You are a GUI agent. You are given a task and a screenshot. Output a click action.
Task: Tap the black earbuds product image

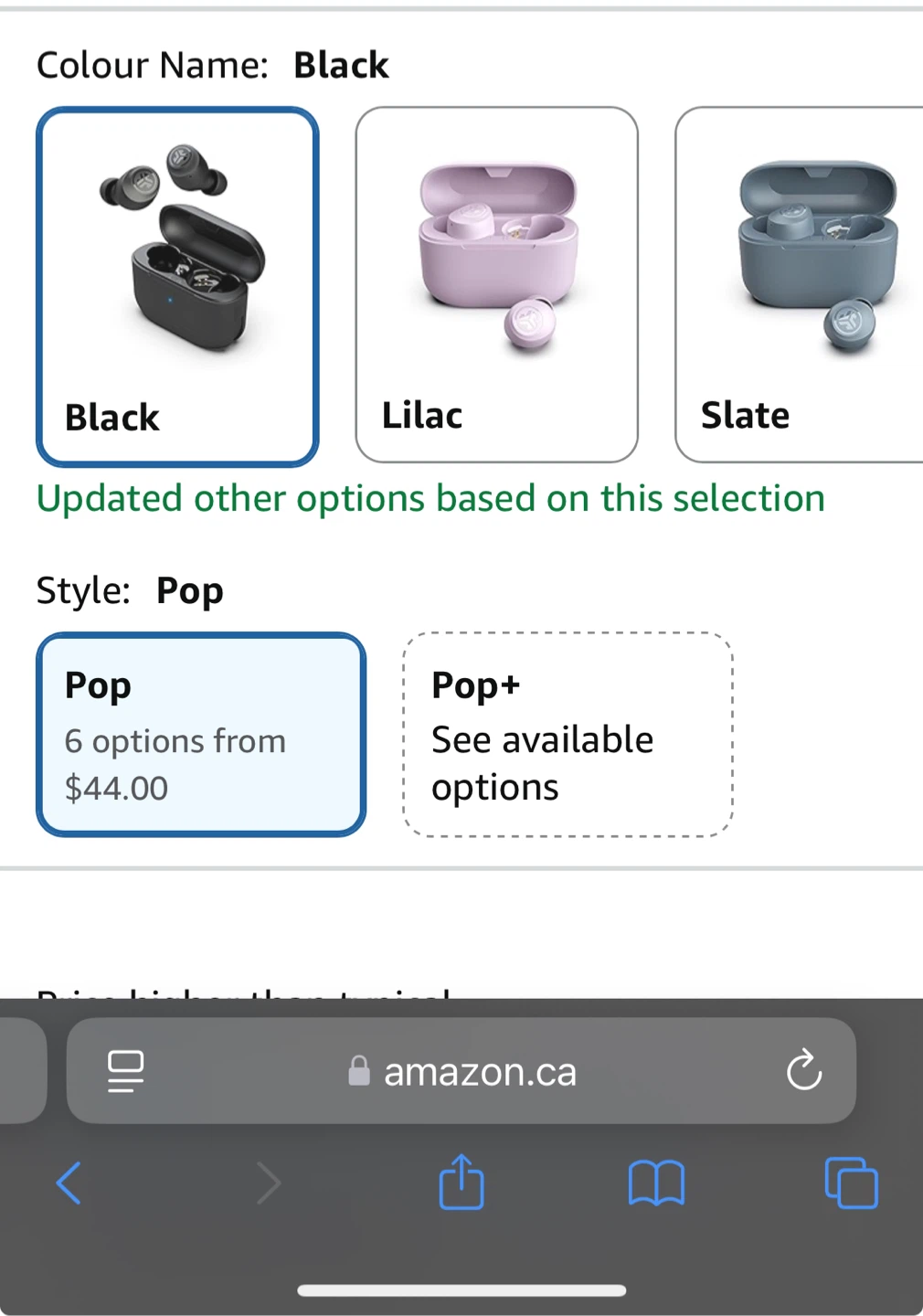pyautogui.click(x=181, y=249)
